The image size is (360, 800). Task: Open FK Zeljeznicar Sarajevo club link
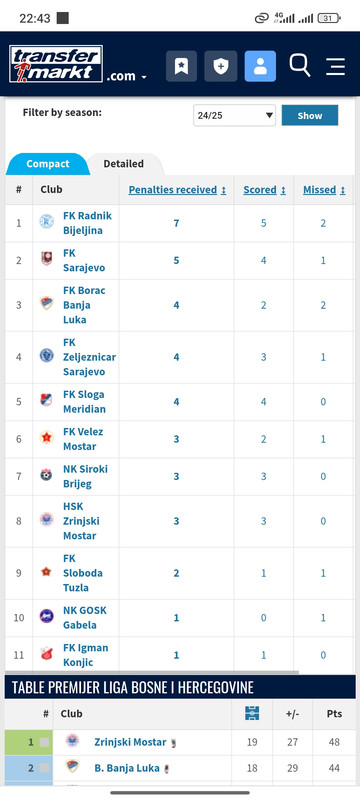[x=89, y=357]
